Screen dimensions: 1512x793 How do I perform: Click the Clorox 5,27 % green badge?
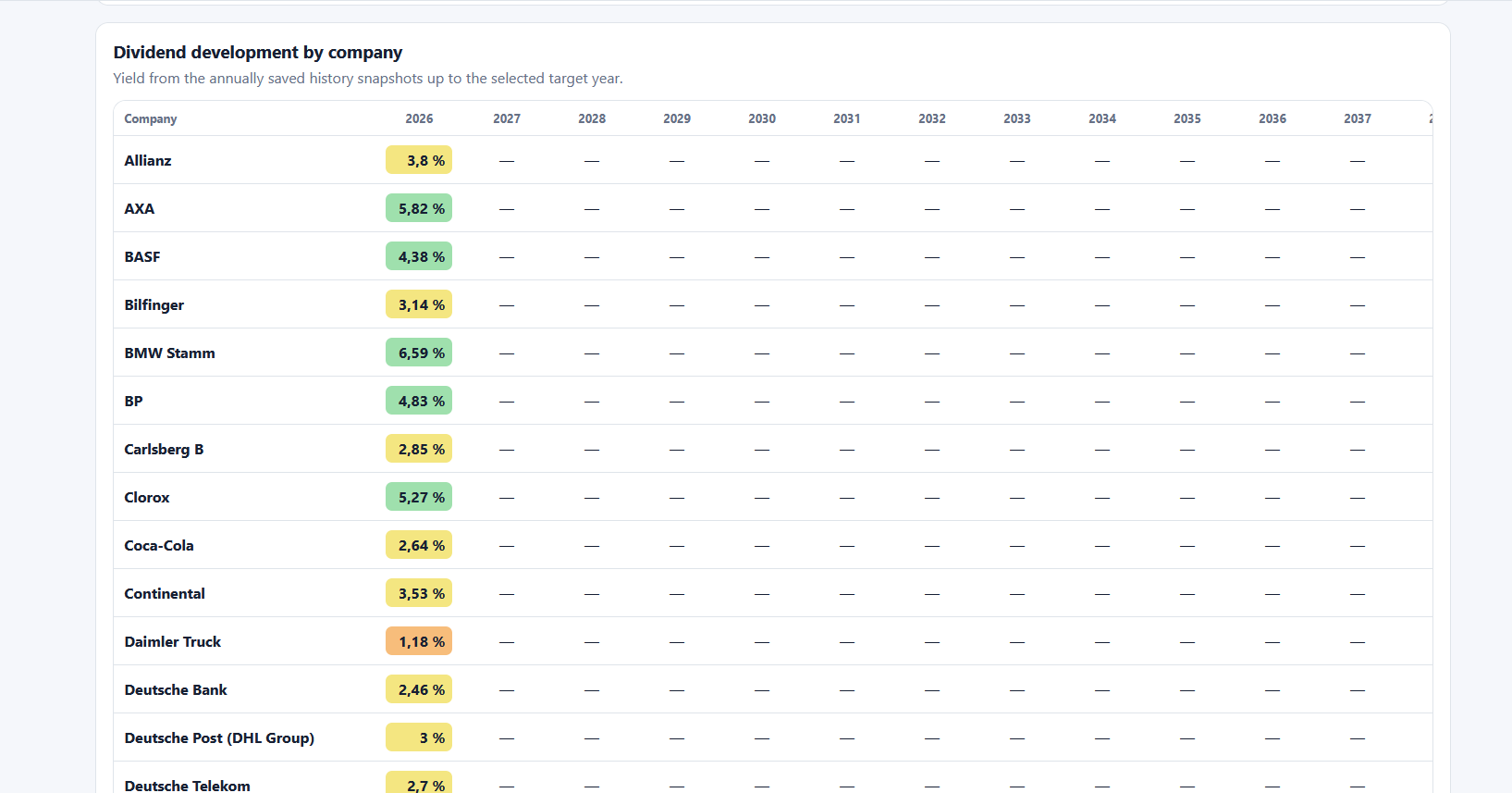pos(419,497)
